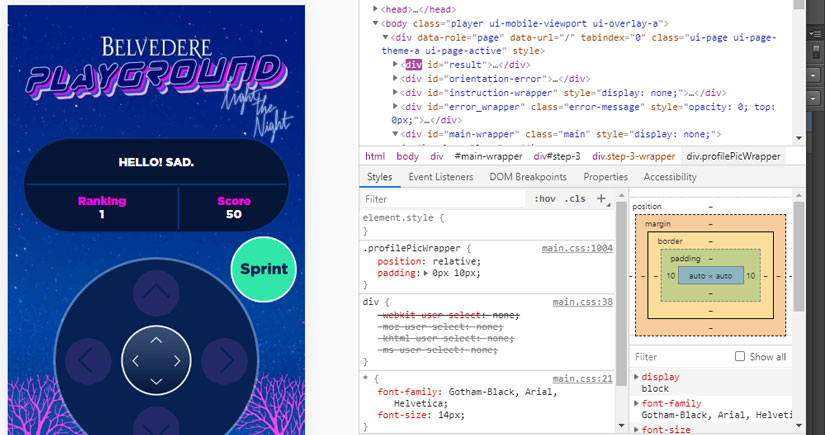Image resolution: width=825 pixels, height=435 pixels.
Task: Open the Properties tab
Action: click(606, 177)
